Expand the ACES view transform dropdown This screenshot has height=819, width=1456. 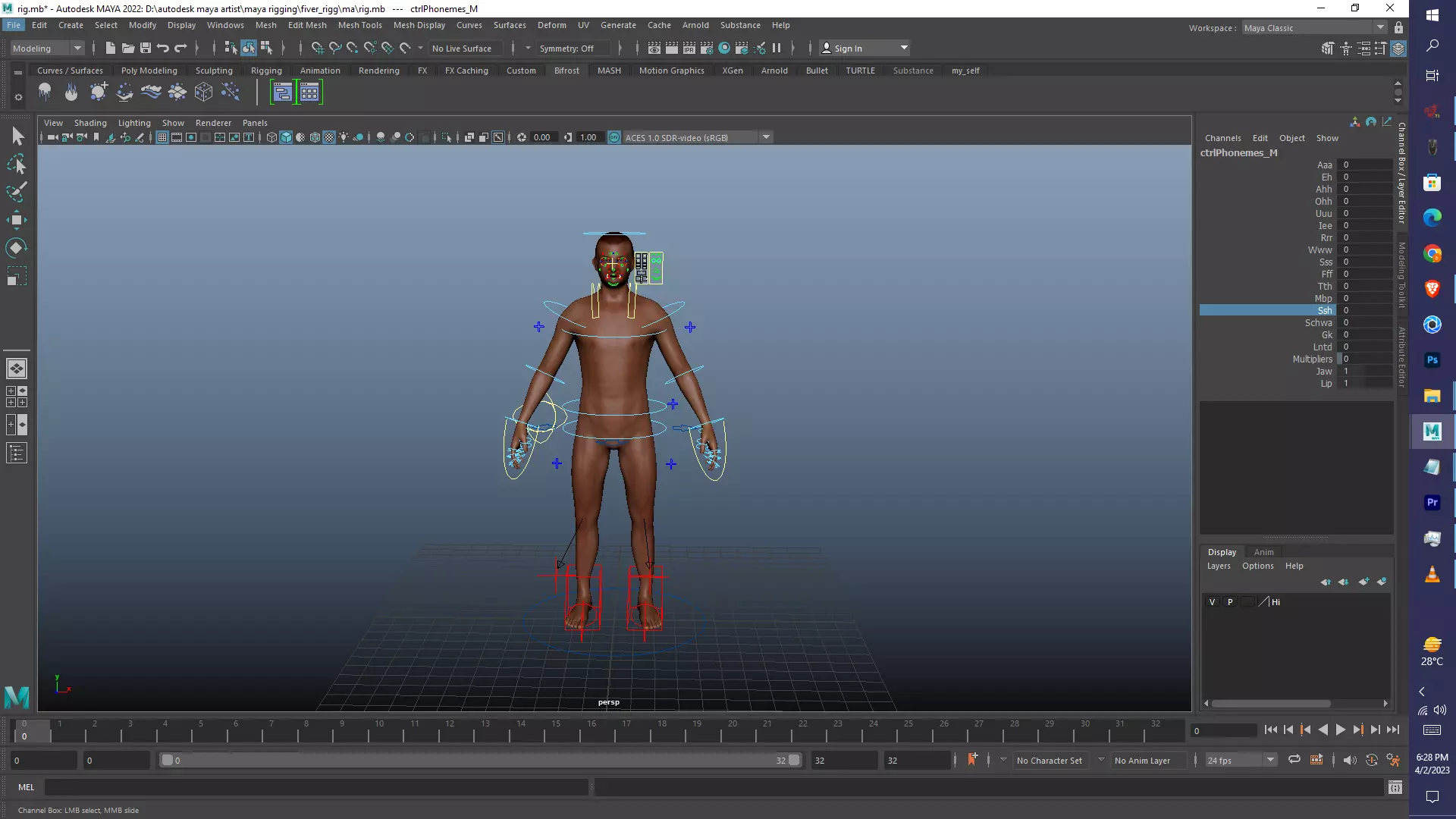(766, 137)
